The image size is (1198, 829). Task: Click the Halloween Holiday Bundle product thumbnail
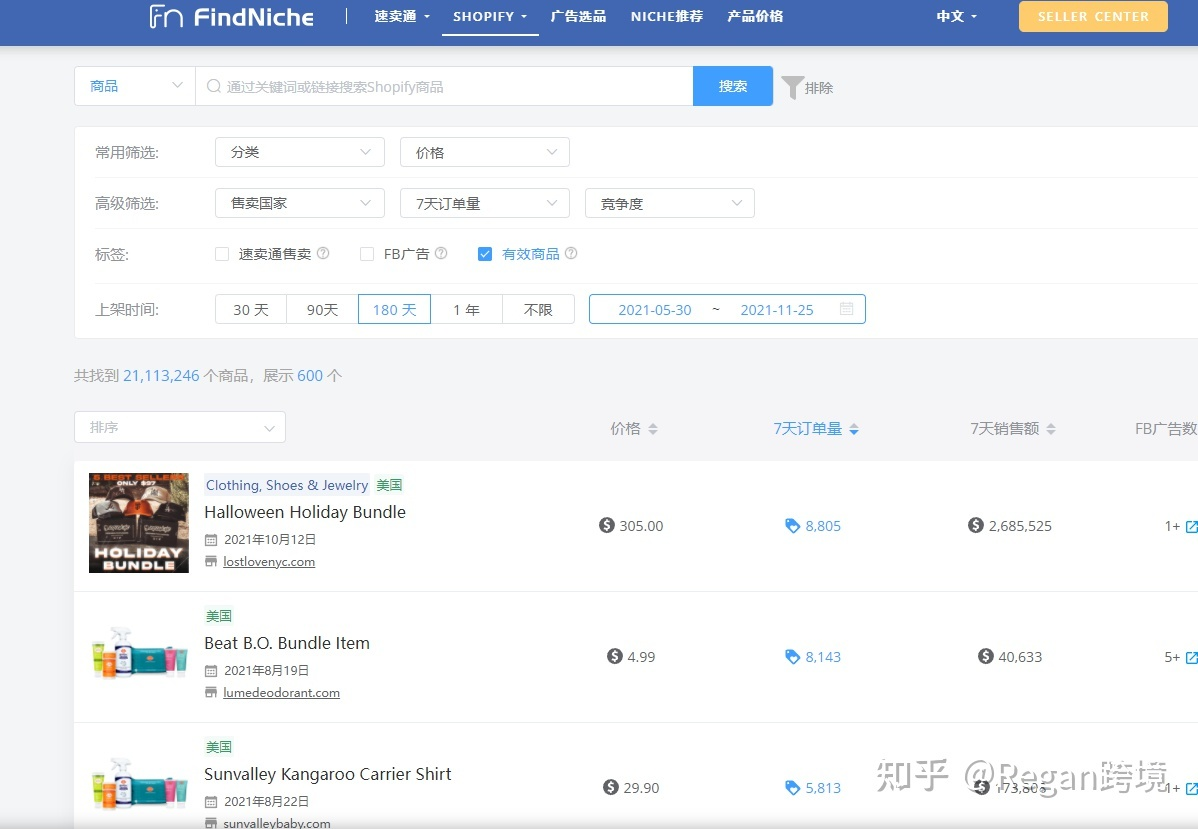tap(138, 522)
